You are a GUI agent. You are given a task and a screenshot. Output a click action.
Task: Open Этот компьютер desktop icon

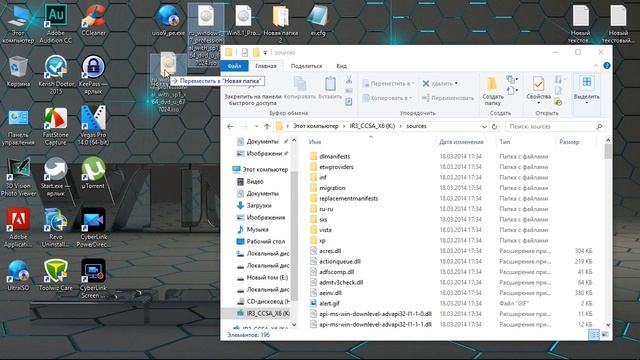point(18,24)
